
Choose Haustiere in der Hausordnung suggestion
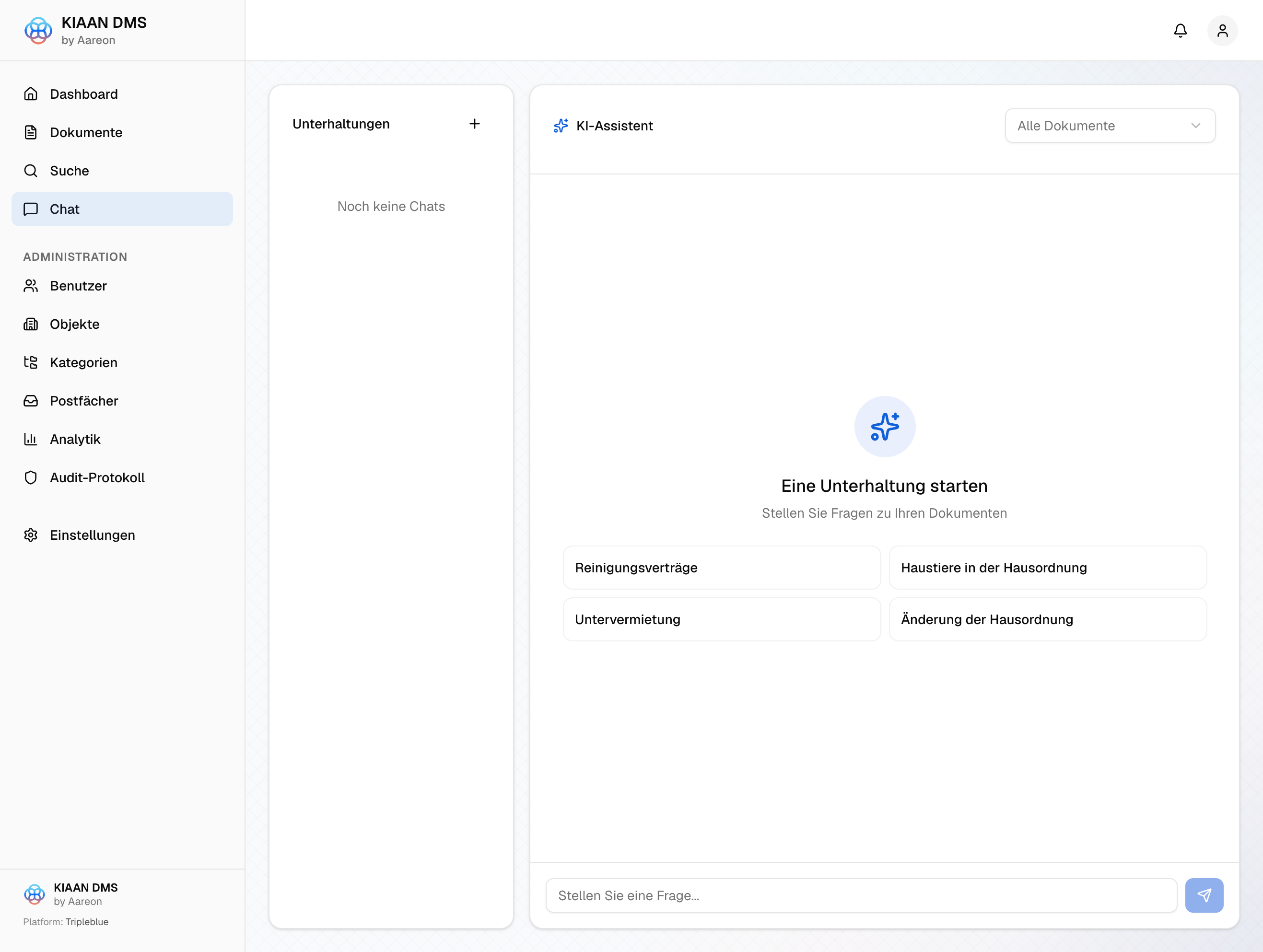[x=1048, y=568]
